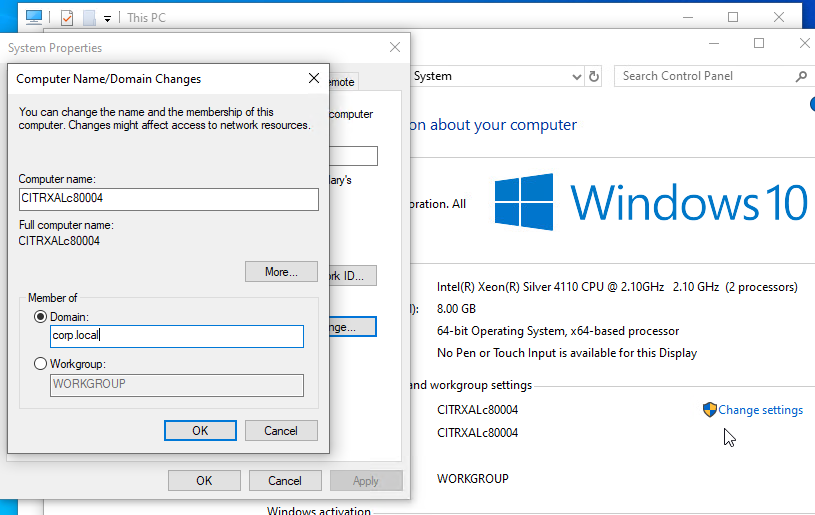
Task: Click the More... button
Action: click(281, 272)
